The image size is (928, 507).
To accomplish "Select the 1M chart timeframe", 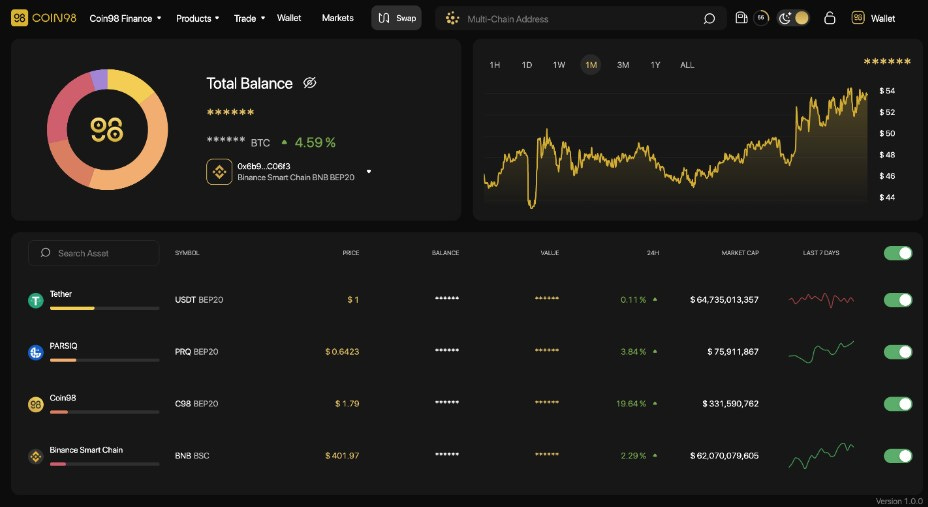I will click(591, 65).
